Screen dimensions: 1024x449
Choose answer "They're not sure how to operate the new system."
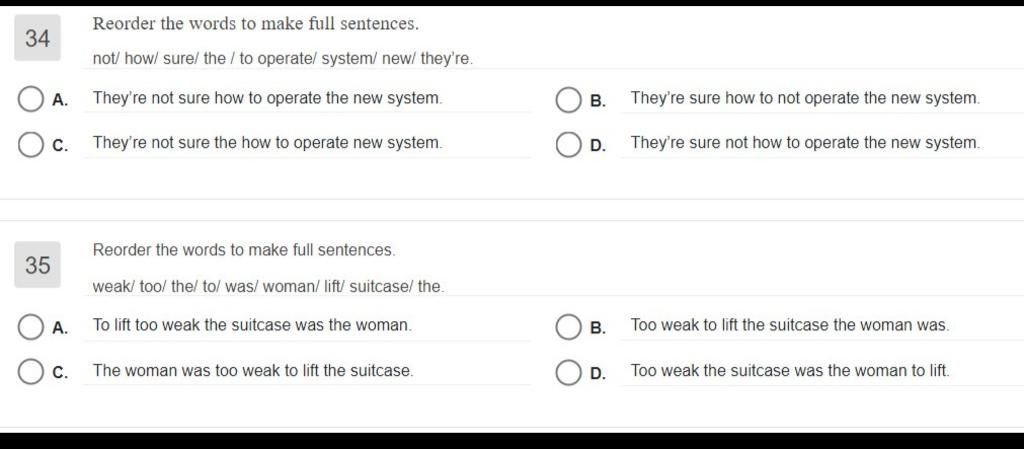click(x=268, y=99)
